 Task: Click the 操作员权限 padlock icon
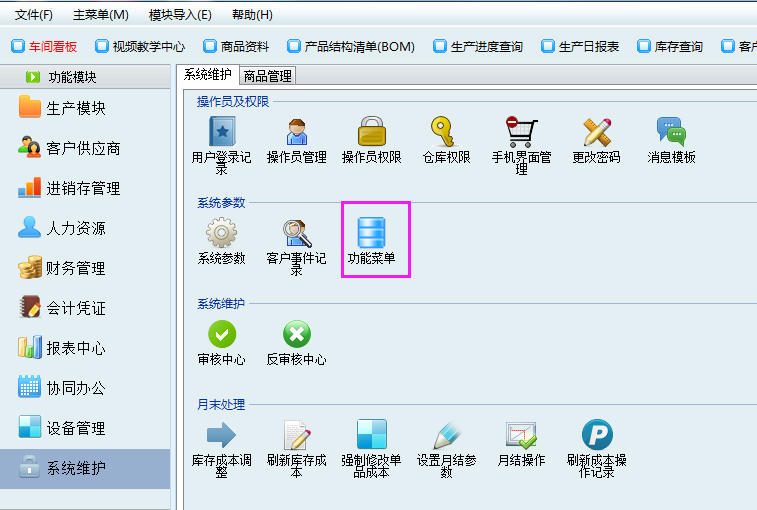(372, 133)
